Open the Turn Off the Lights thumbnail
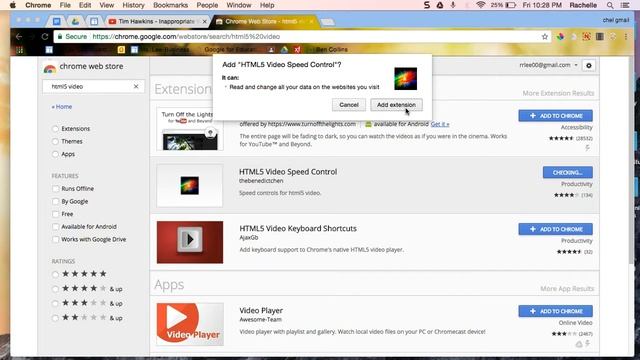The image size is (640, 360). [190, 129]
